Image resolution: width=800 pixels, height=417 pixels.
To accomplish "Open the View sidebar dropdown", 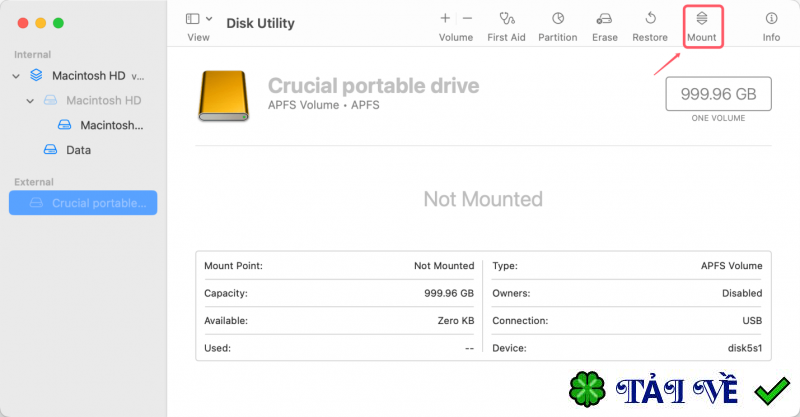I will pyautogui.click(x=199, y=19).
